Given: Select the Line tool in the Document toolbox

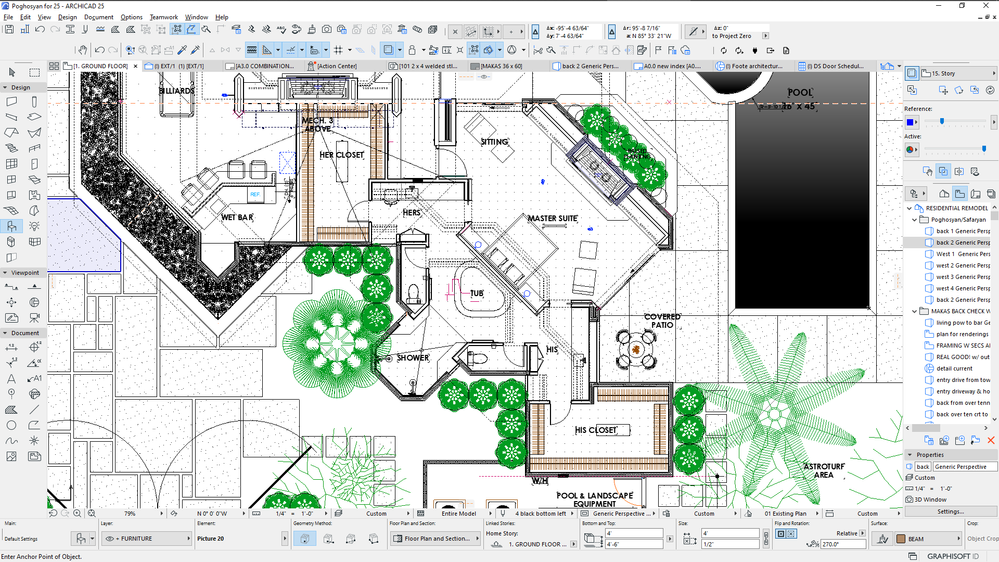Looking at the screenshot, I should click(x=34, y=410).
